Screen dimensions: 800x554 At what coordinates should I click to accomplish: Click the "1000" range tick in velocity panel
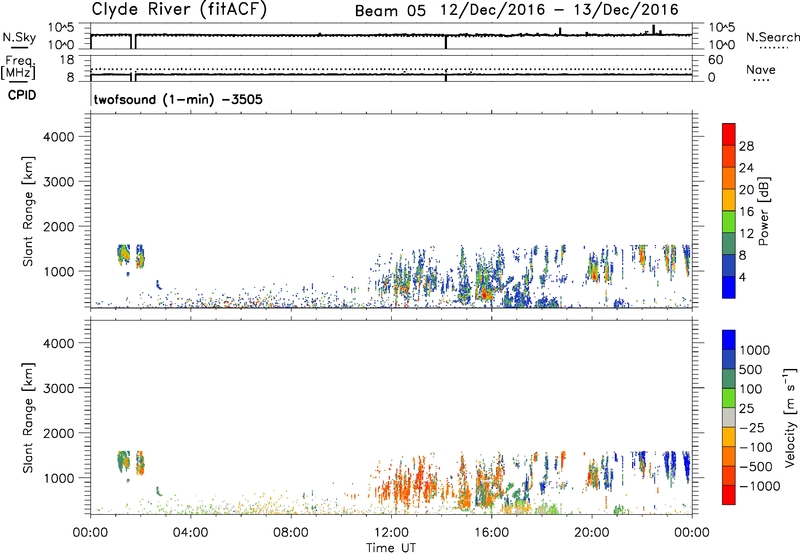59,478
